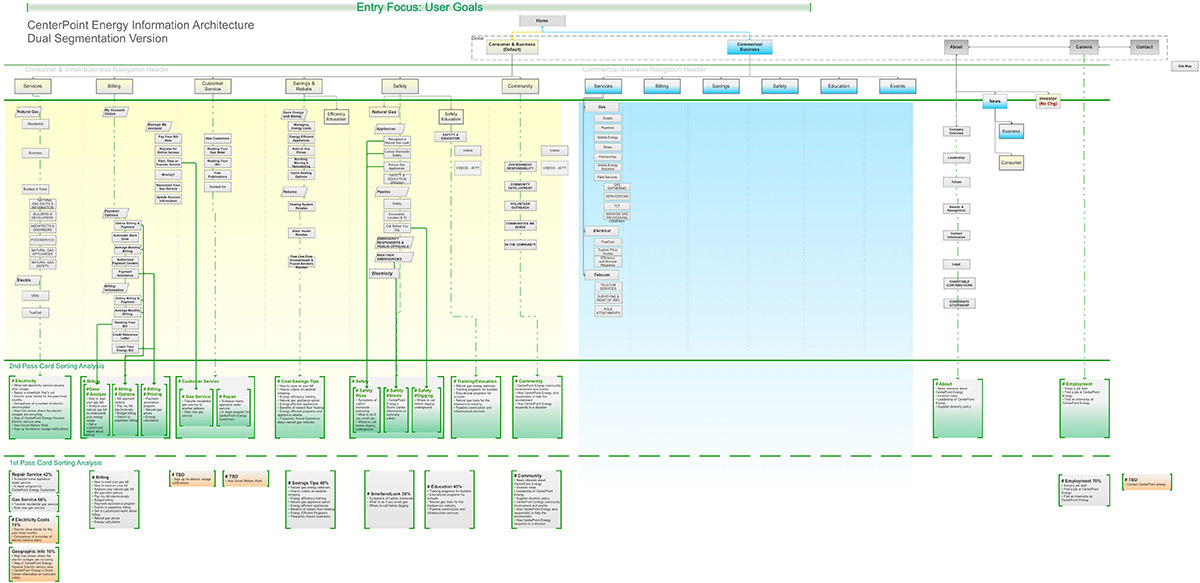Screen dimensions: 1200x583
Task: Click the Utility node under Electric
Action: click(x=34, y=296)
